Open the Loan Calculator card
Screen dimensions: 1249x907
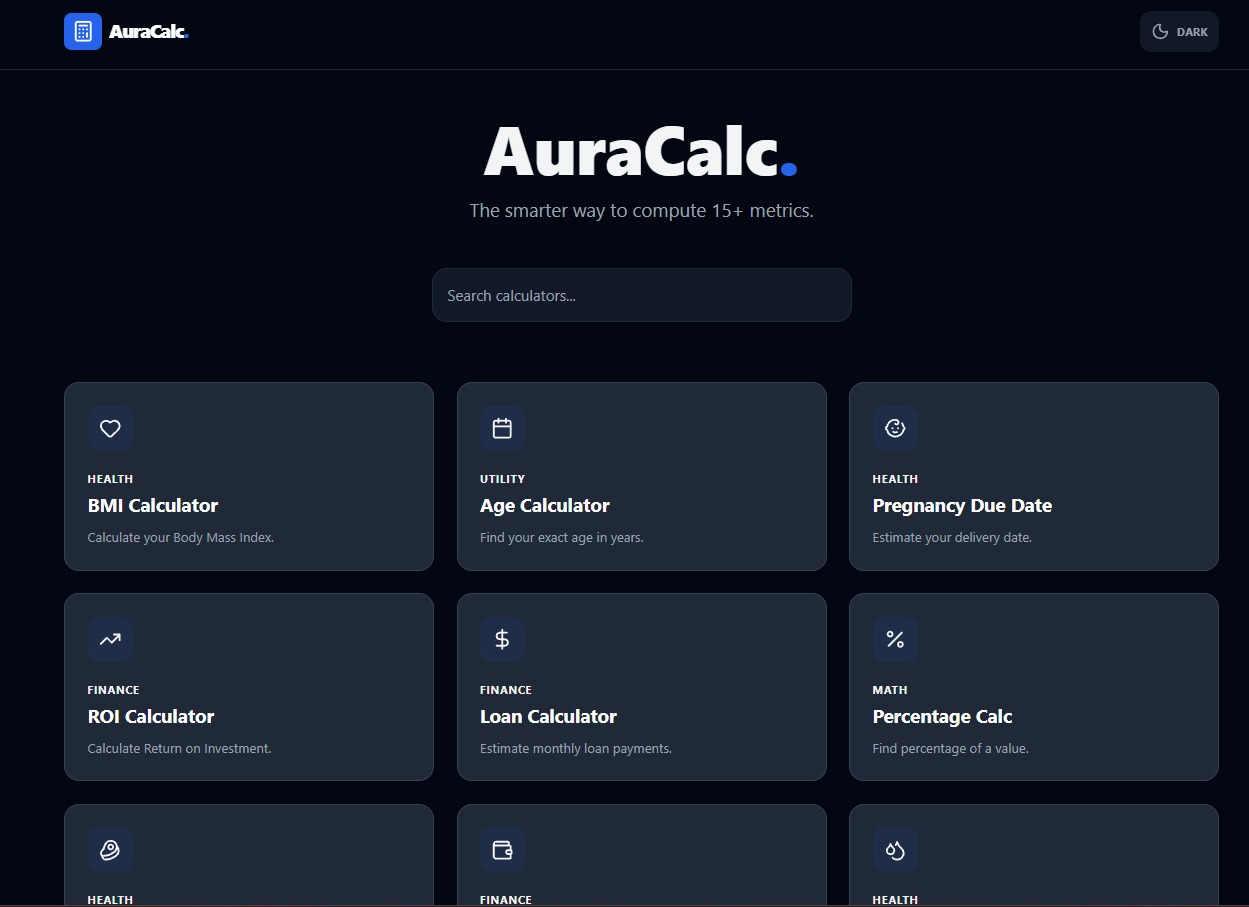click(x=641, y=687)
